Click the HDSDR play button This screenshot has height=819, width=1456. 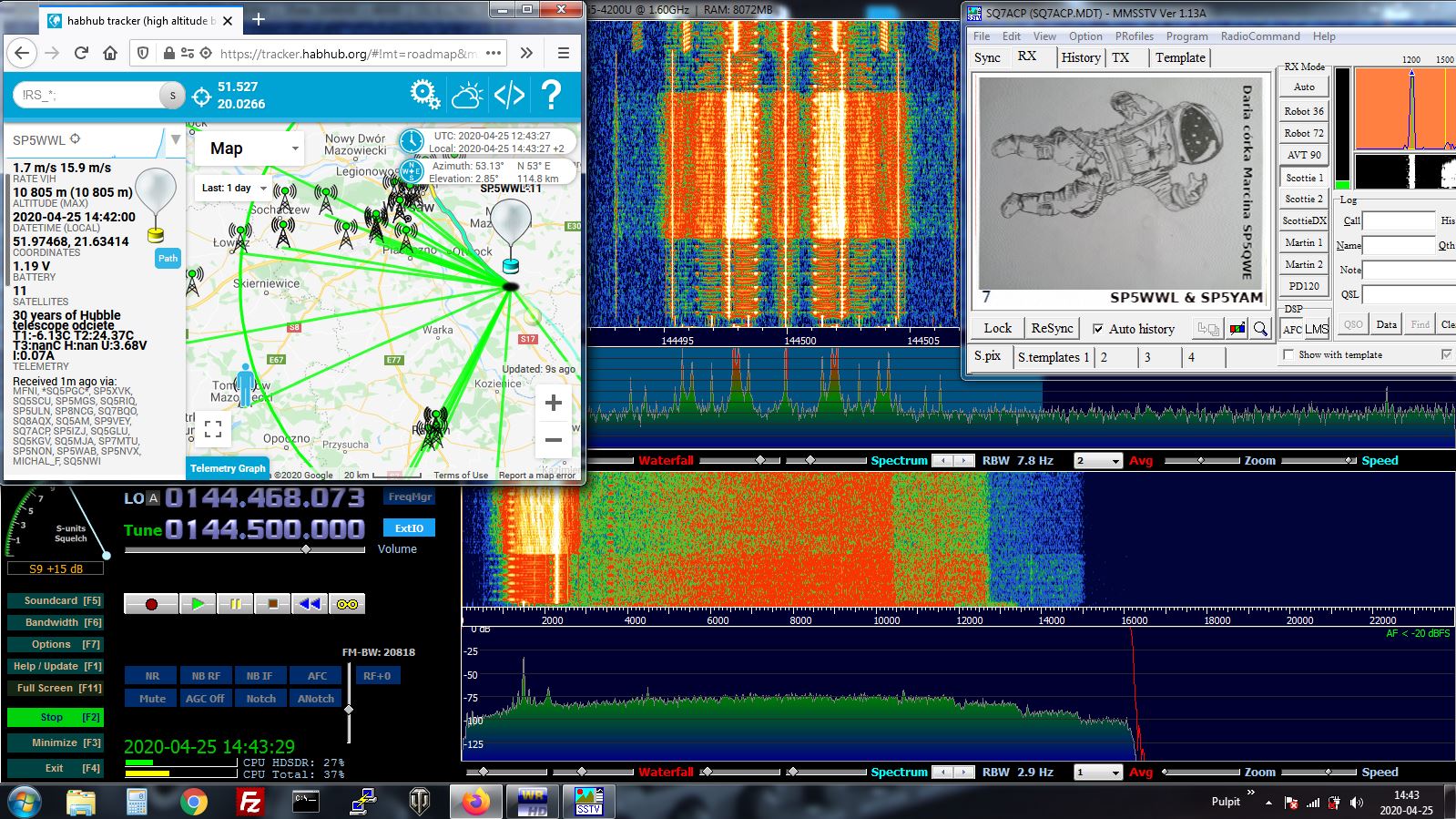(x=198, y=604)
